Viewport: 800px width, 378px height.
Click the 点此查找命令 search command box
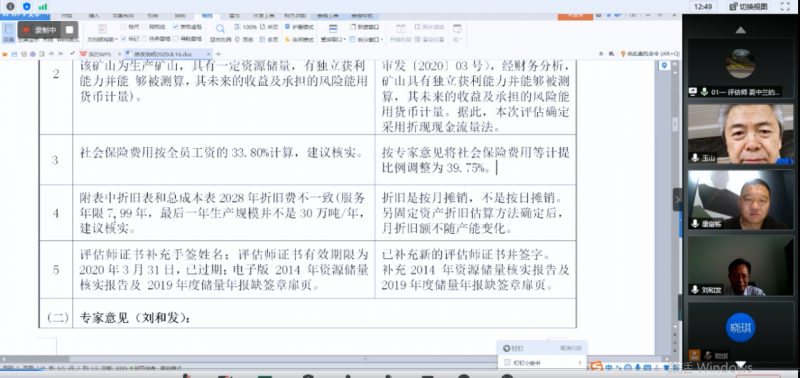[x=650, y=54]
